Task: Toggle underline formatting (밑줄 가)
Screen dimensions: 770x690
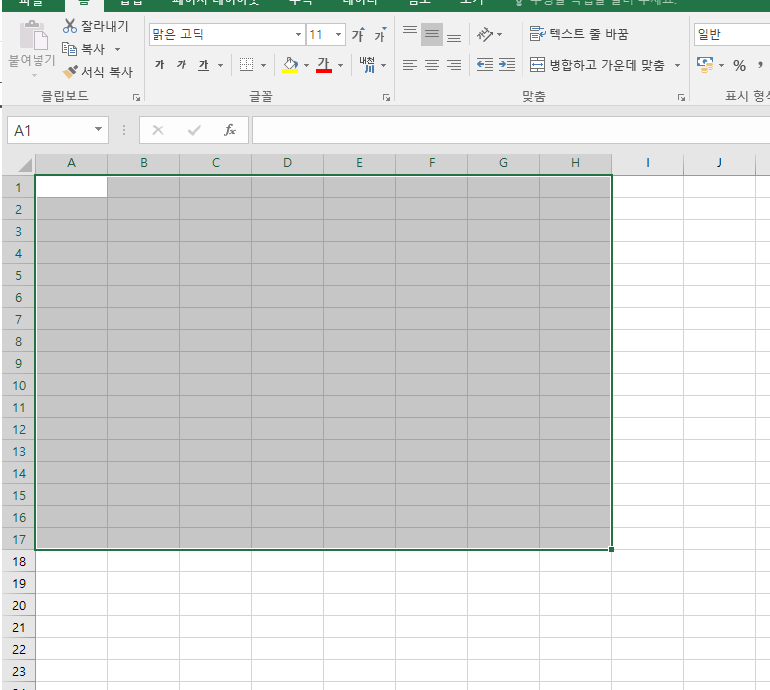Action: pyautogui.click(x=203, y=65)
